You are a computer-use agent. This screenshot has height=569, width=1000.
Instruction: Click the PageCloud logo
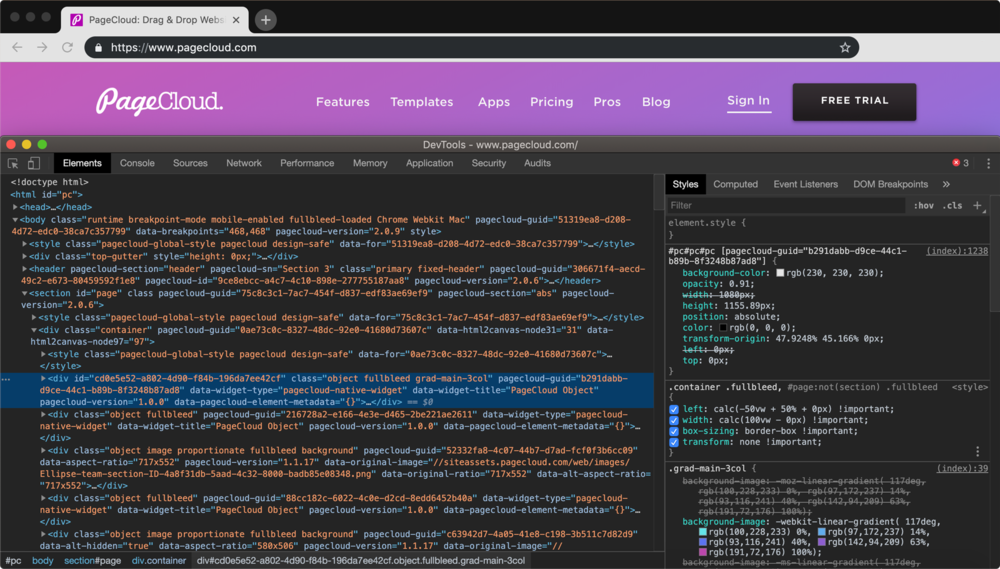(x=159, y=101)
